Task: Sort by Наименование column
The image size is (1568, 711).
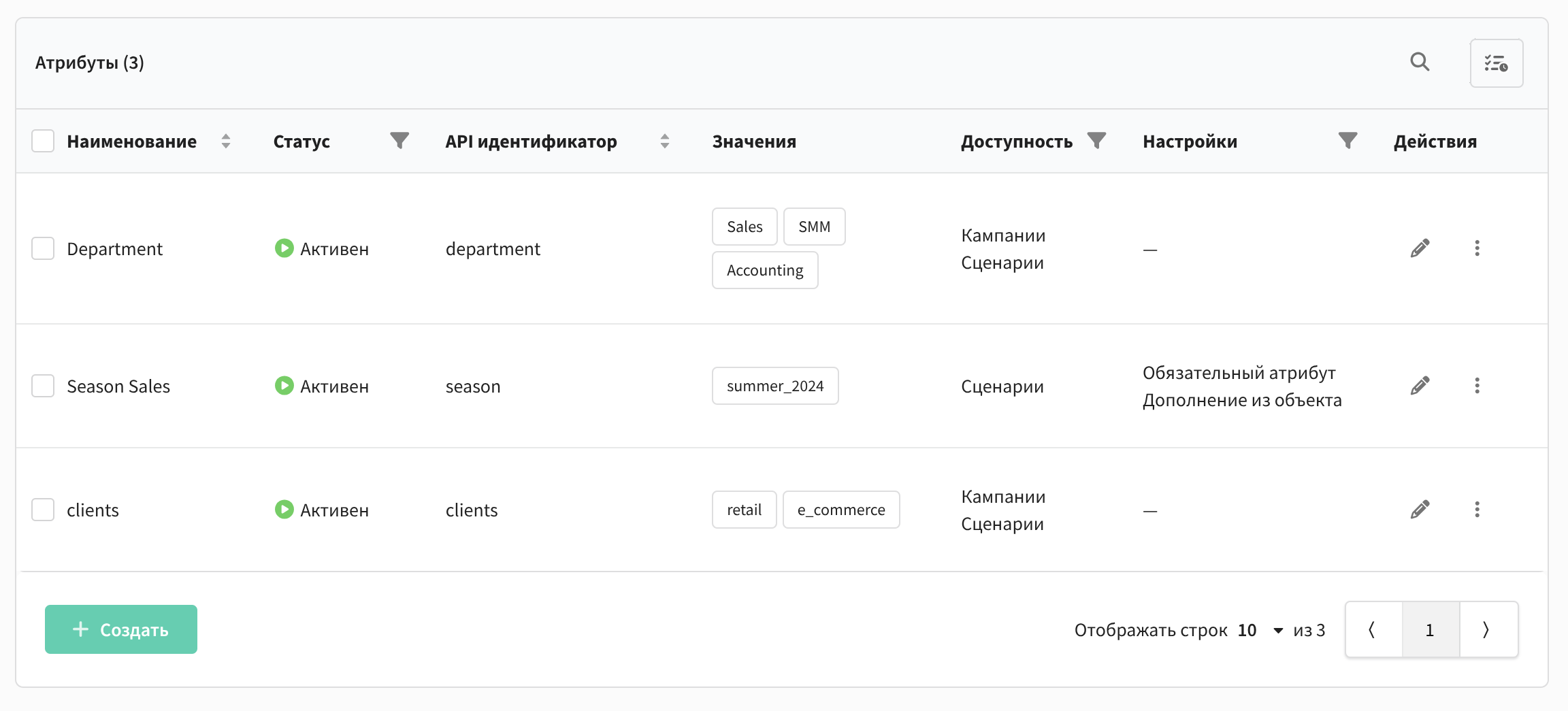Action: 226,141
